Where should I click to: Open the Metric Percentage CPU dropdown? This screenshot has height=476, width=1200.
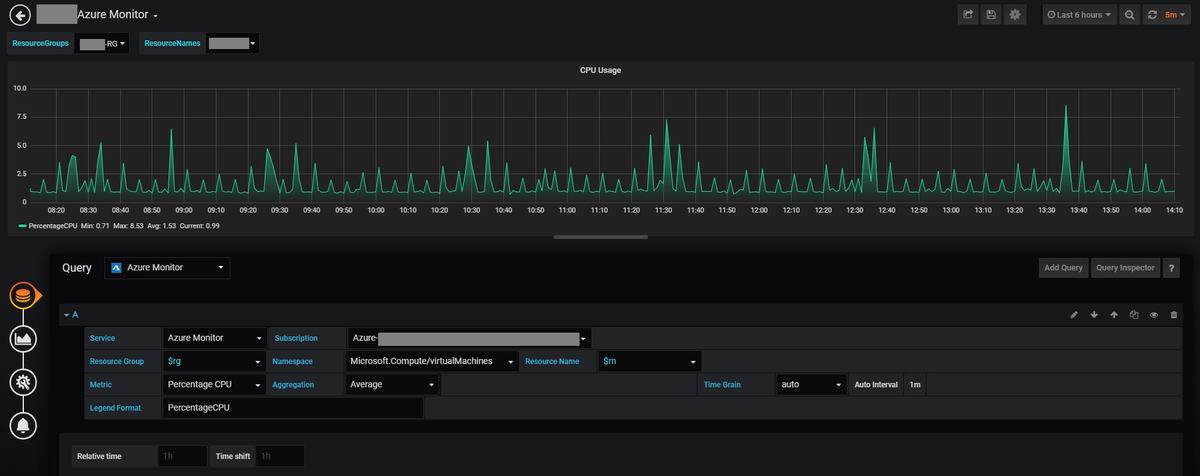[215, 383]
